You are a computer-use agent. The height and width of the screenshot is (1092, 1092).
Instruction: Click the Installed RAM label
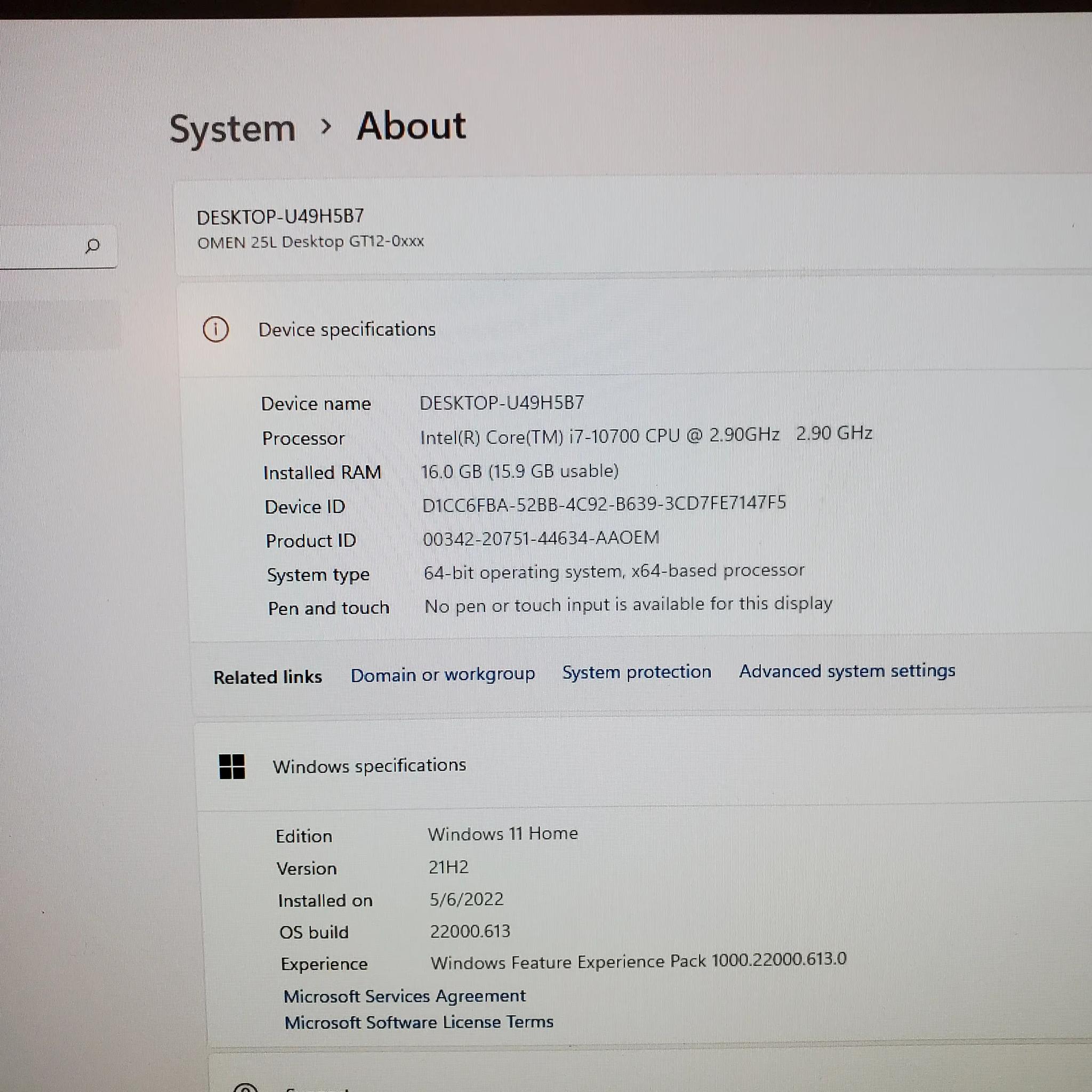point(322,472)
